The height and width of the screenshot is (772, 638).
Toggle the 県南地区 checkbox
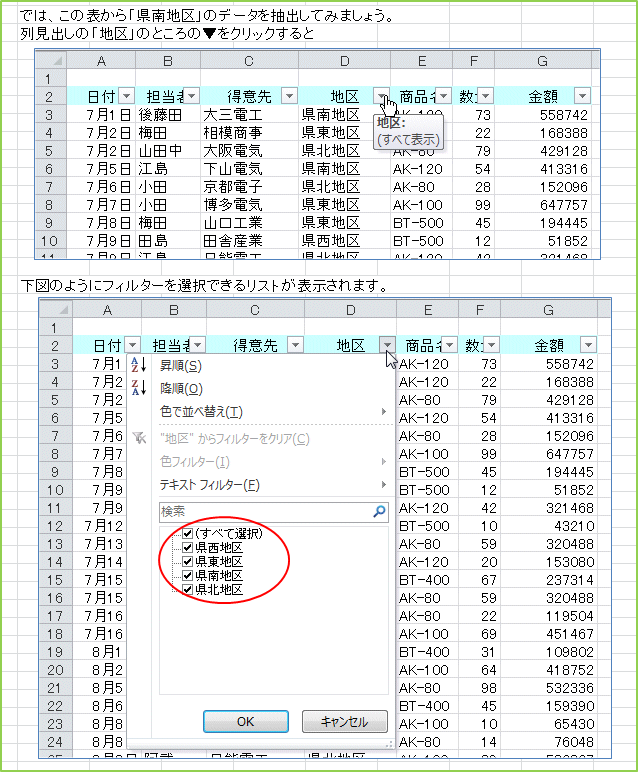[x=188, y=575]
